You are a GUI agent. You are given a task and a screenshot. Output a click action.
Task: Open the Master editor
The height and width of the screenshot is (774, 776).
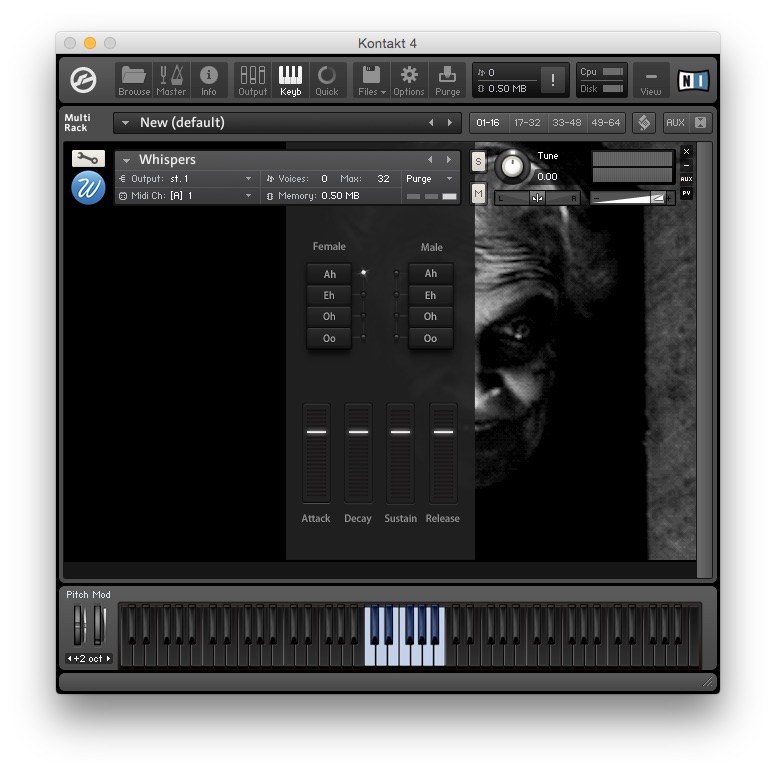coord(171,80)
